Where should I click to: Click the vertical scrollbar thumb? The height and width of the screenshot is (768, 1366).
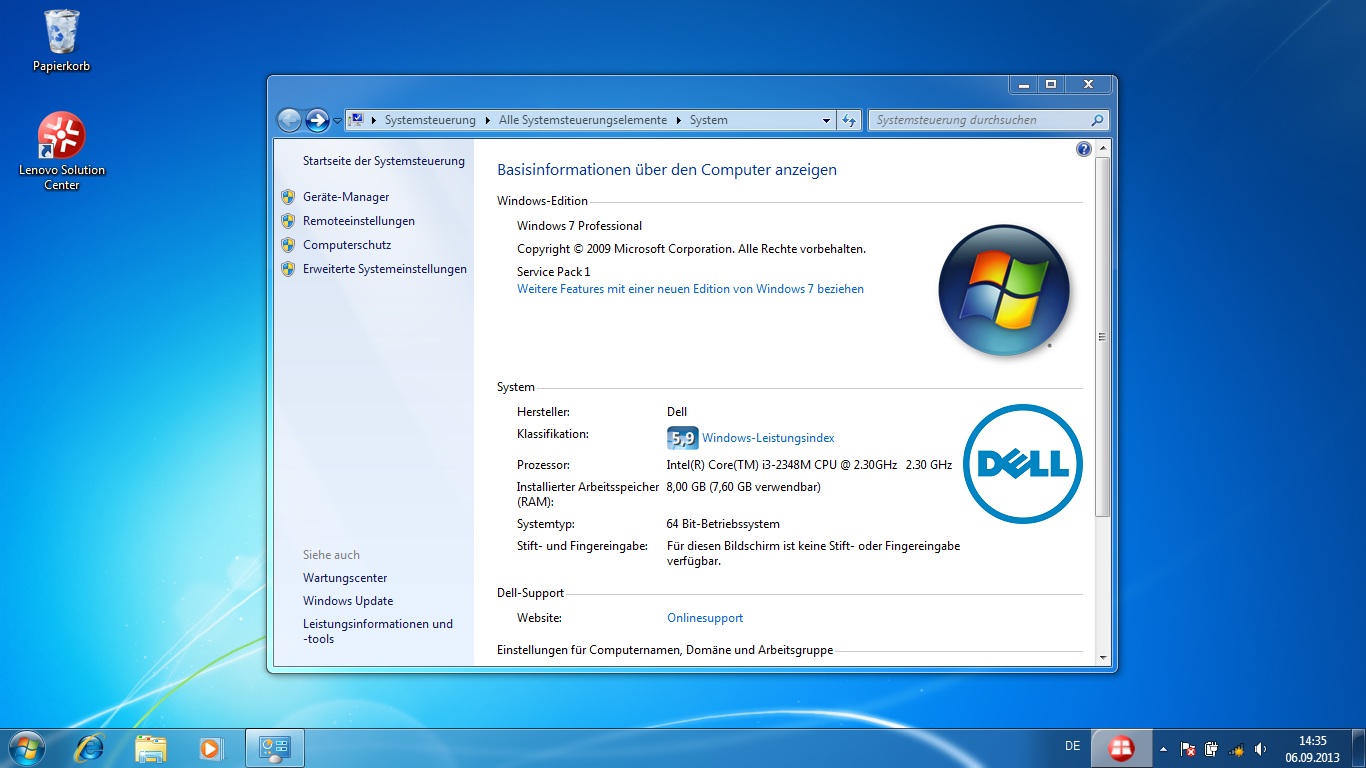[1103, 337]
